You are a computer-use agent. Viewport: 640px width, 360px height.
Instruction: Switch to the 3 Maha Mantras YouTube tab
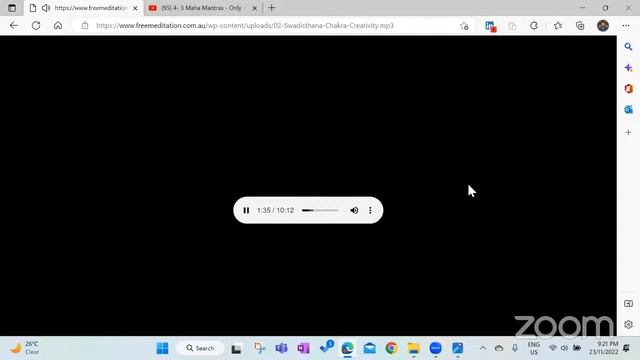pos(202,8)
